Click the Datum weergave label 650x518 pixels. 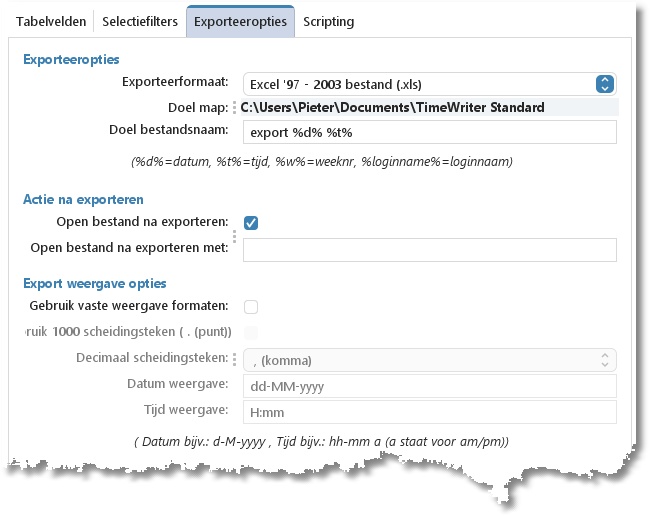[177, 384]
